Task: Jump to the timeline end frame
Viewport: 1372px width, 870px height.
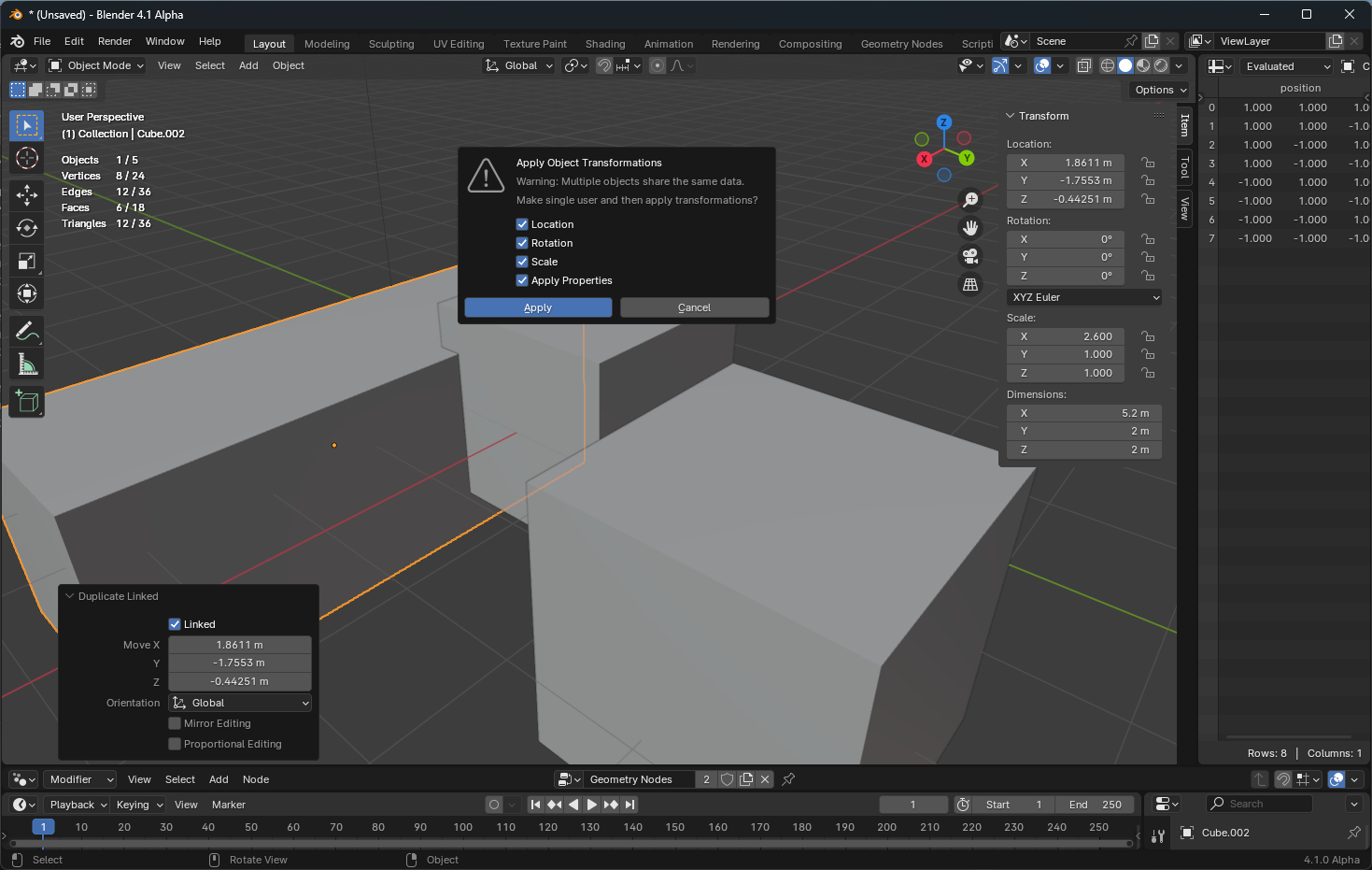Action: pyautogui.click(x=630, y=805)
